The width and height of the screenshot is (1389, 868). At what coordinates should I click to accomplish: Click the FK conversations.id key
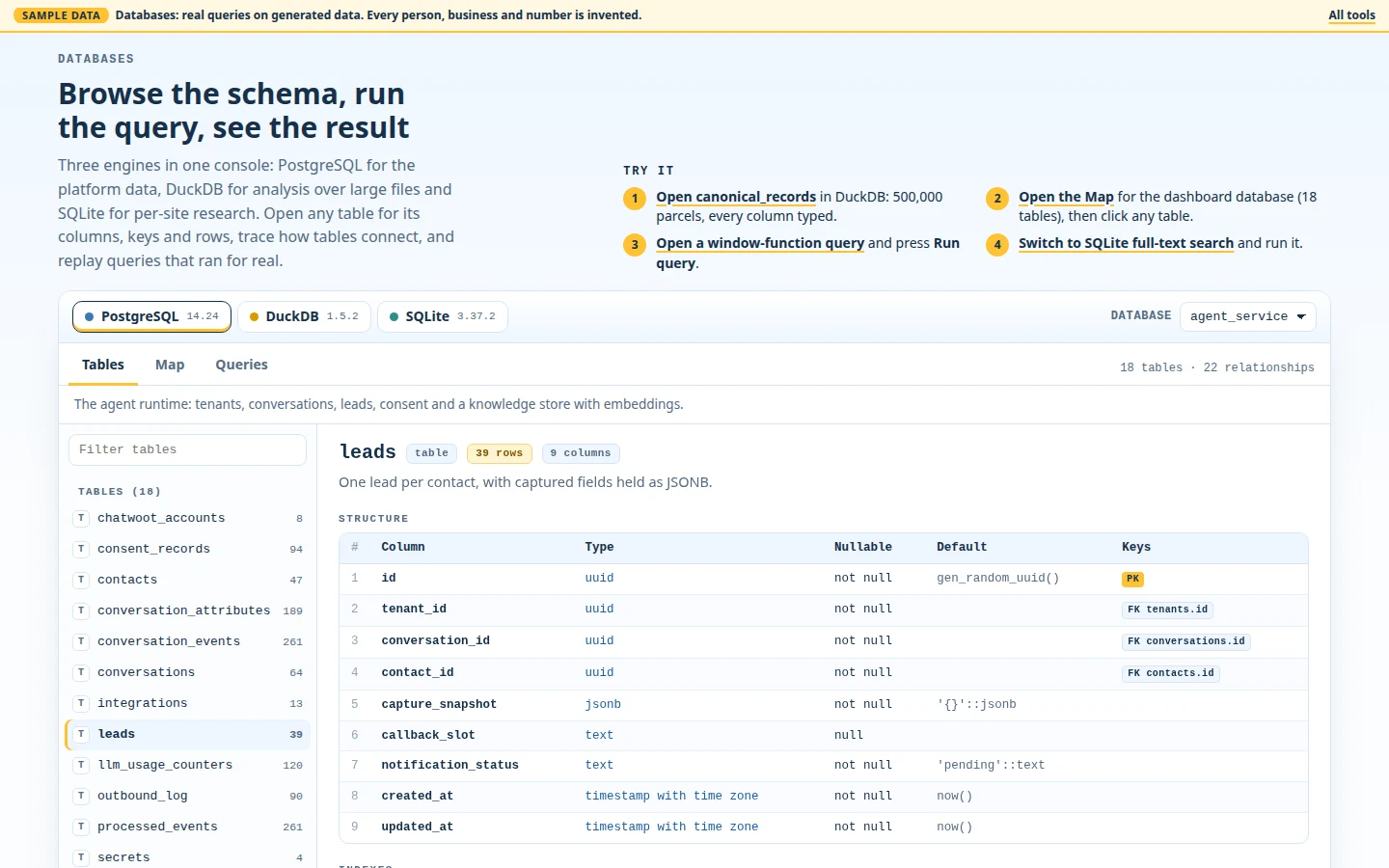(x=1185, y=641)
